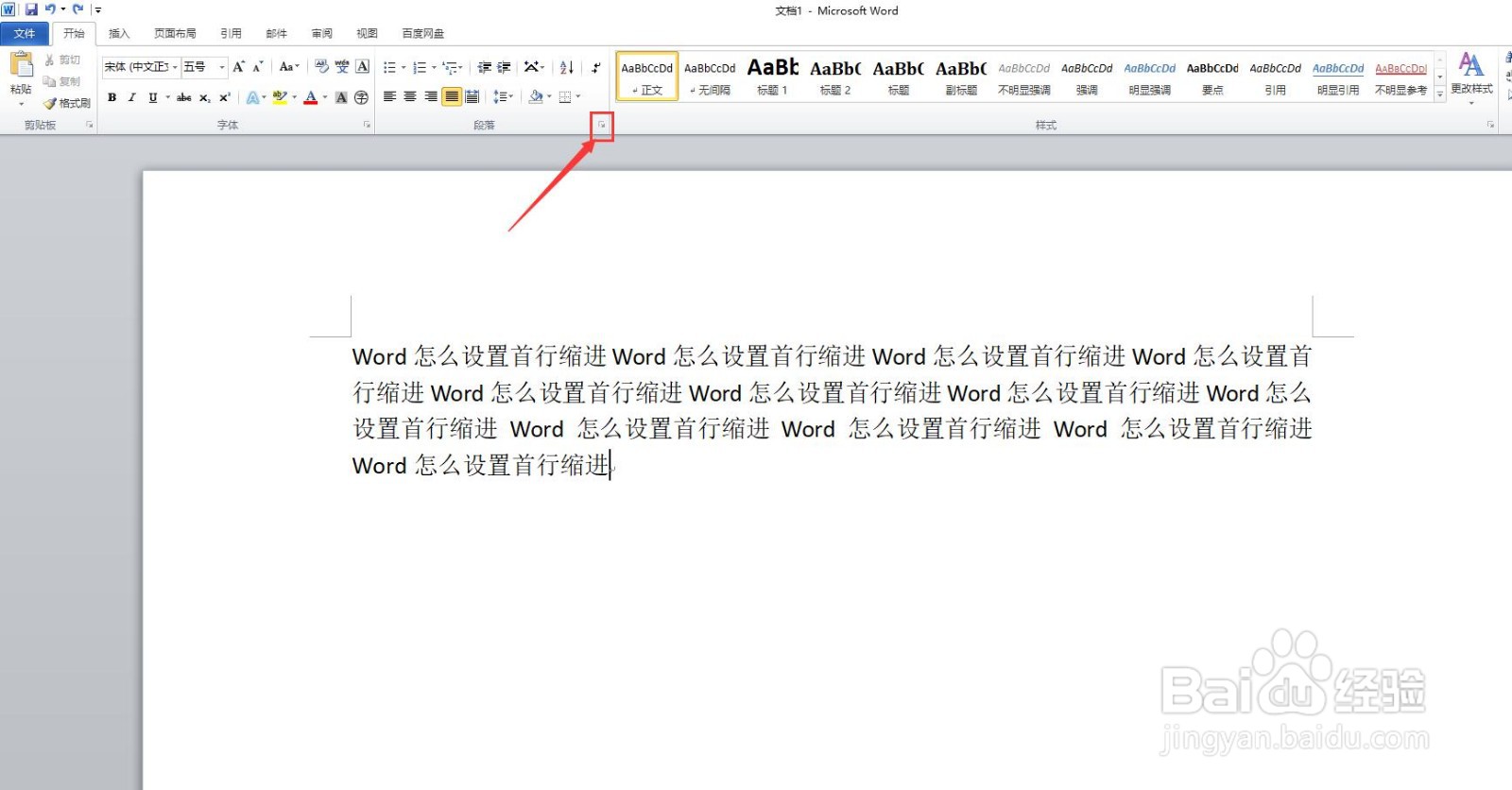Open the 文件 (File) tab
Screen dimensions: 1512x790
pyautogui.click(x=25, y=33)
